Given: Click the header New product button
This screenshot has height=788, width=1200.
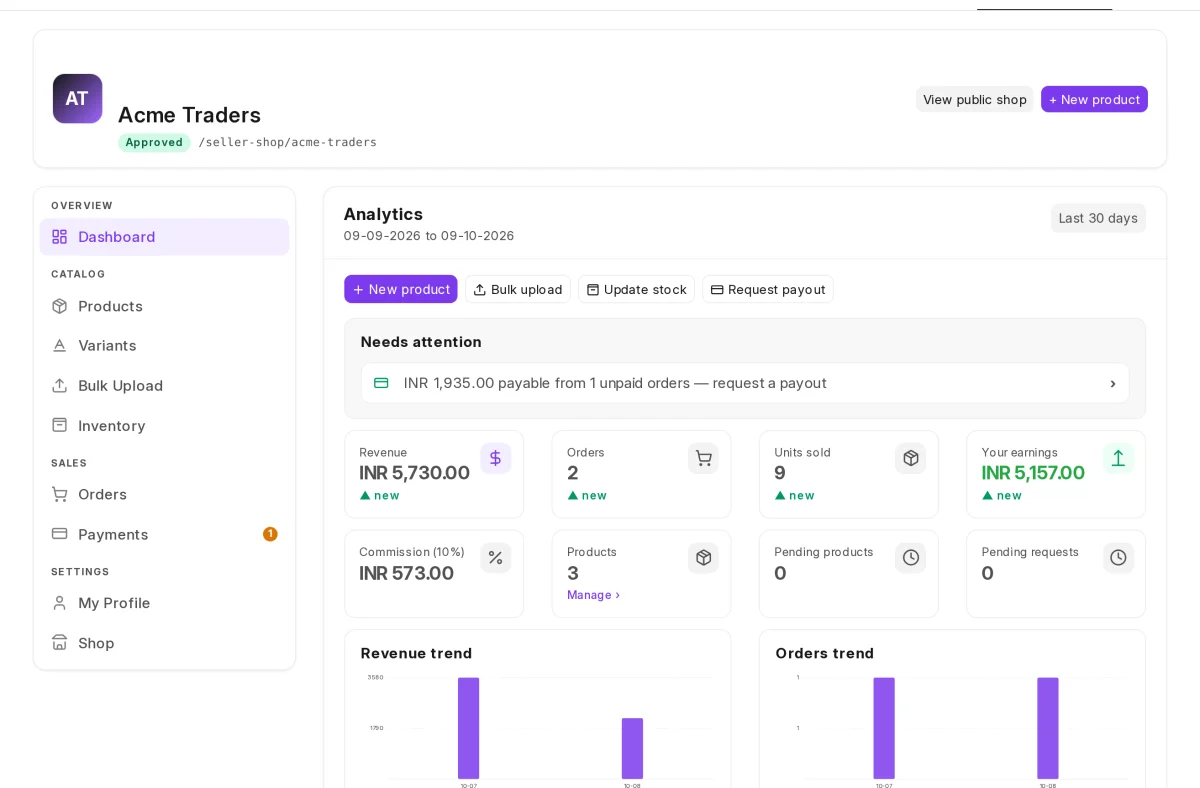Looking at the screenshot, I should click(1094, 99).
